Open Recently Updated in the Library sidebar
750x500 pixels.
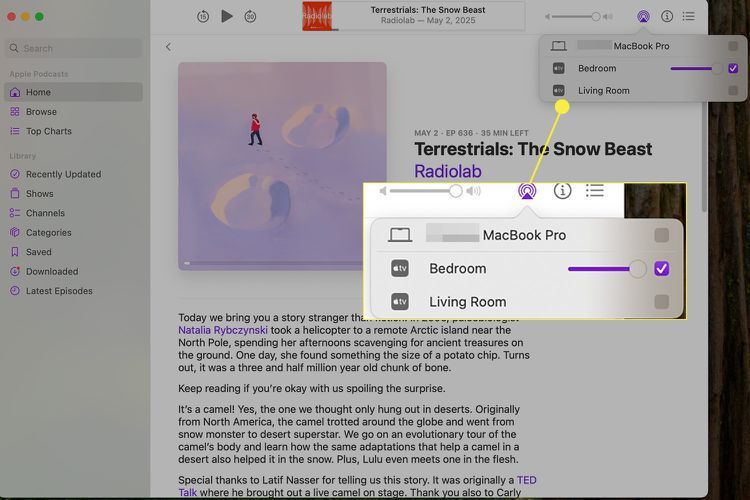(62, 174)
